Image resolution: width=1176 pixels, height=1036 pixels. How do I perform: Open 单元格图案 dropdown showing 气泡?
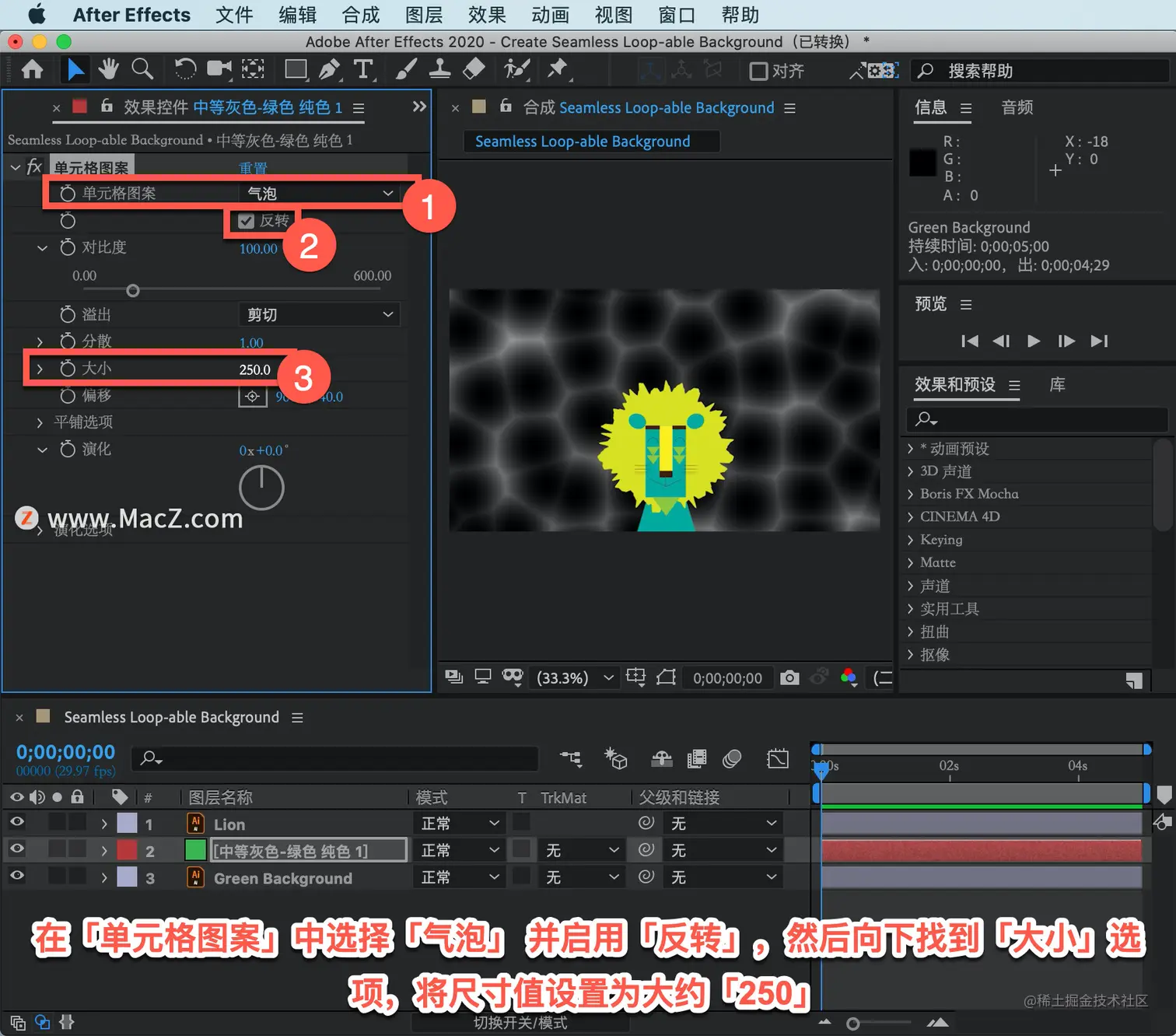coord(319,193)
